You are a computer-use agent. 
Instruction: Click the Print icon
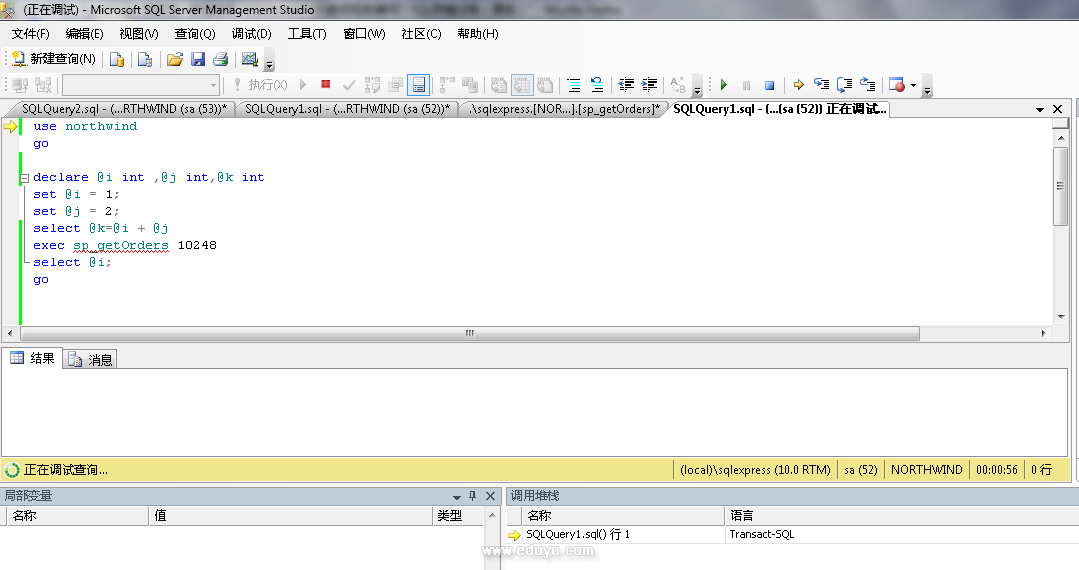click(221, 59)
